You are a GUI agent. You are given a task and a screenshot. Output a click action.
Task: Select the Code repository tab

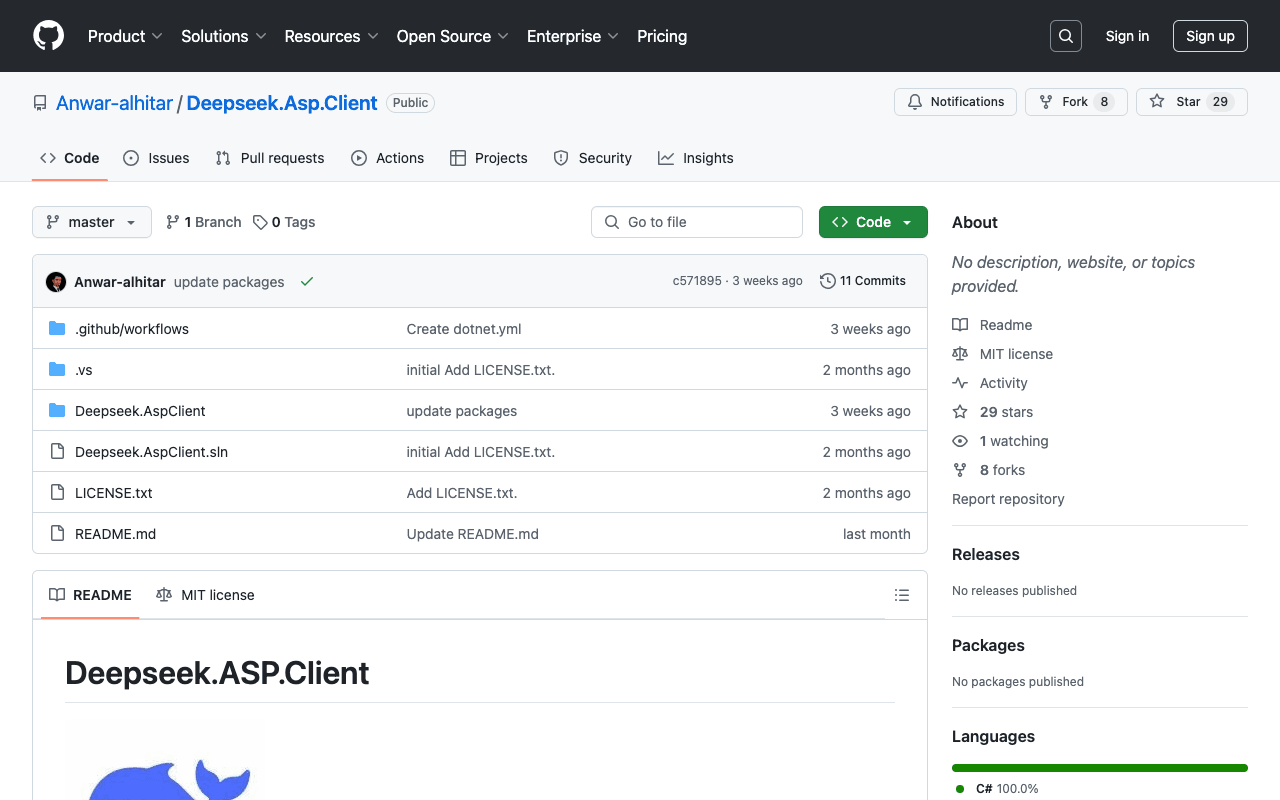point(70,158)
